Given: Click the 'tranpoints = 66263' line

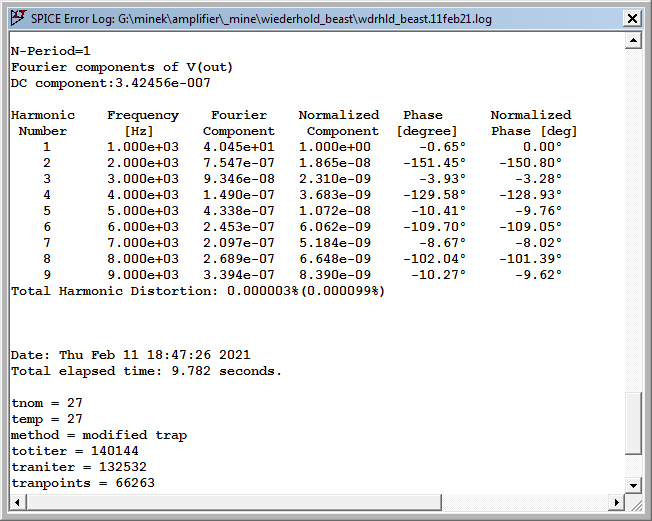Looking at the screenshot, I should 83,483.
